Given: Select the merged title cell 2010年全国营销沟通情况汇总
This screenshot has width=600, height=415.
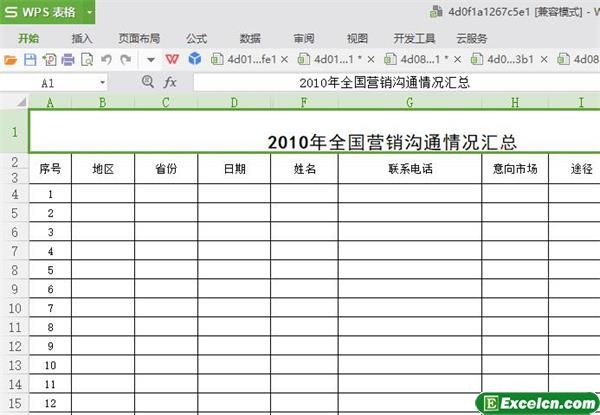Looking at the screenshot, I should [315, 132].
